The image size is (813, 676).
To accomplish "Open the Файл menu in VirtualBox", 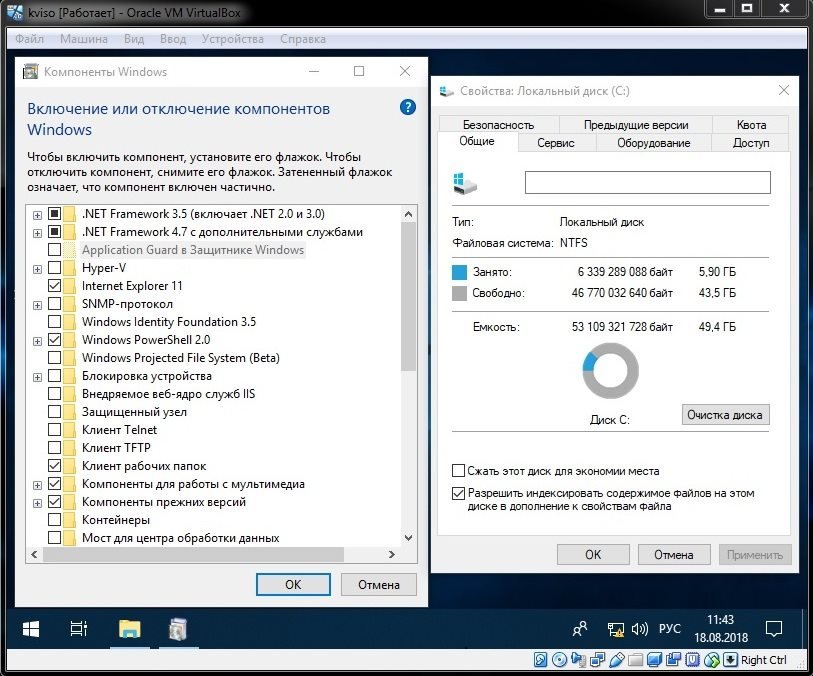I will pos(30,39).
